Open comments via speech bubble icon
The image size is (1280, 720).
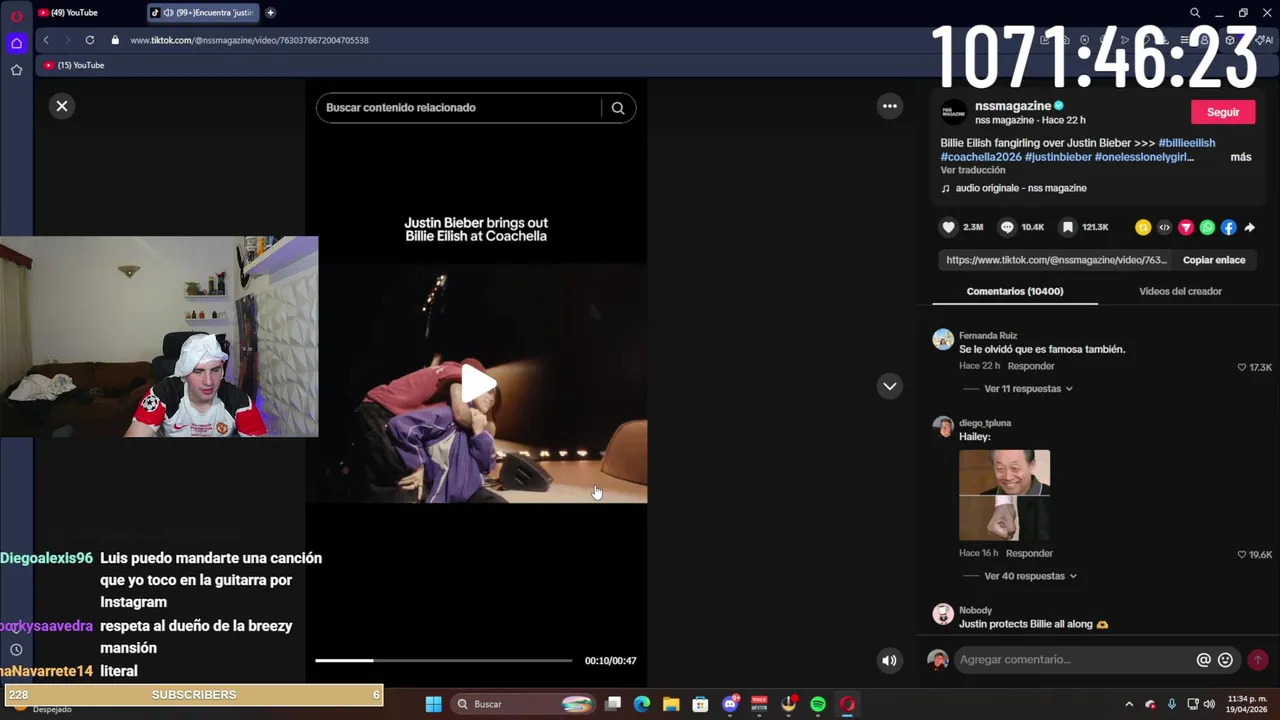pos(1007,227)
